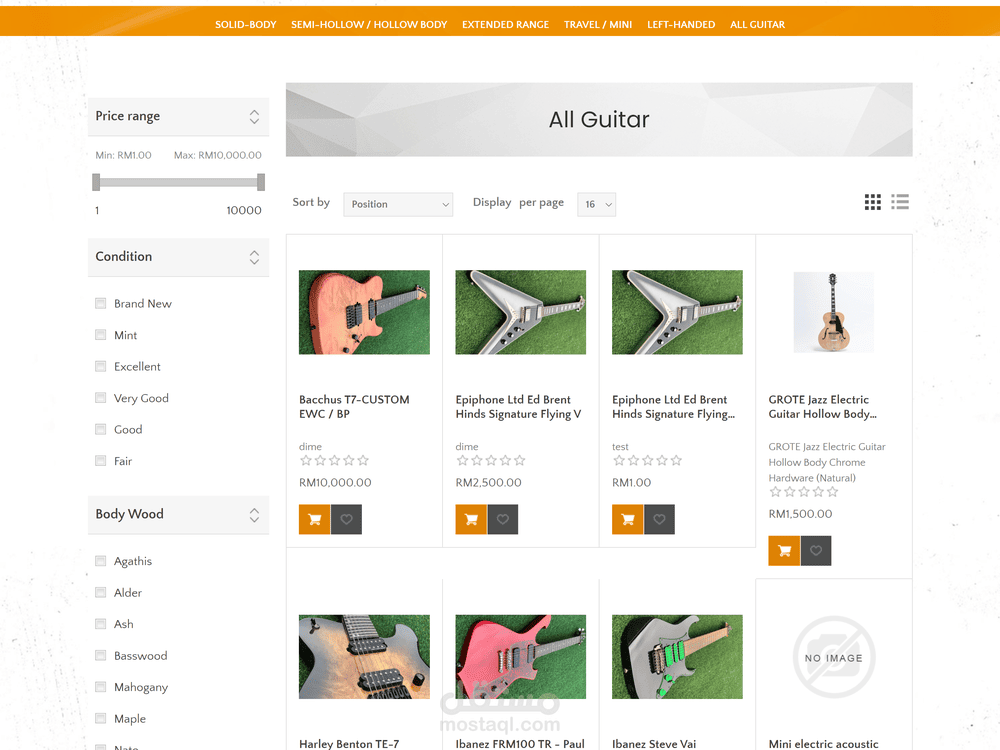Enable the Very Good condition filter

point(100,398)
